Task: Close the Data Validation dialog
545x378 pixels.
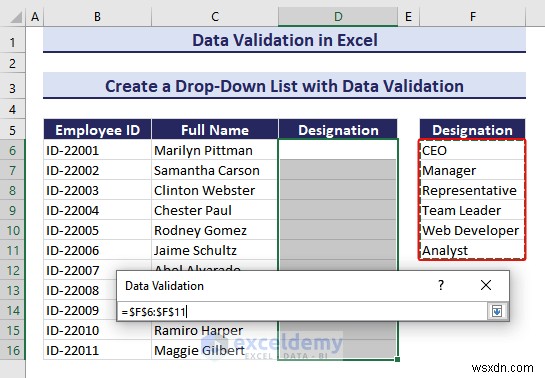Action: tap(486, 285)
